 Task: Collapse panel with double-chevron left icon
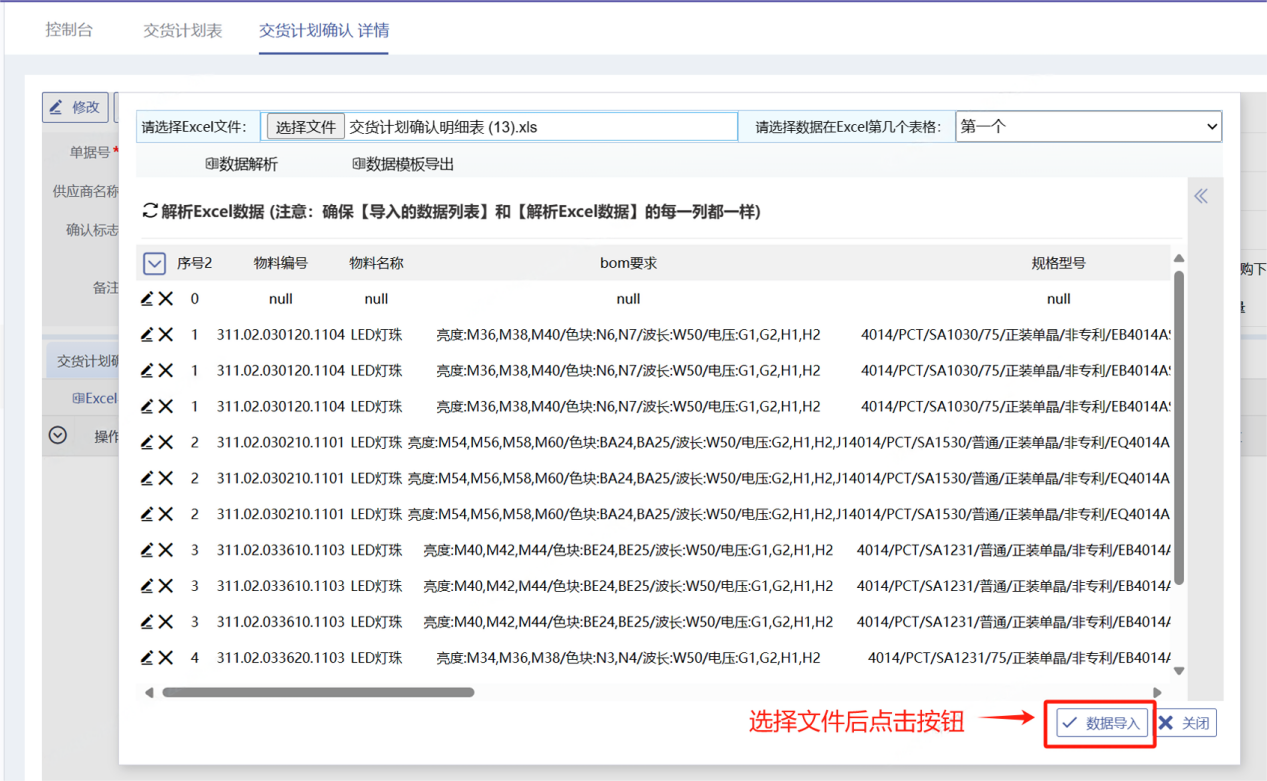(1201, 196)
